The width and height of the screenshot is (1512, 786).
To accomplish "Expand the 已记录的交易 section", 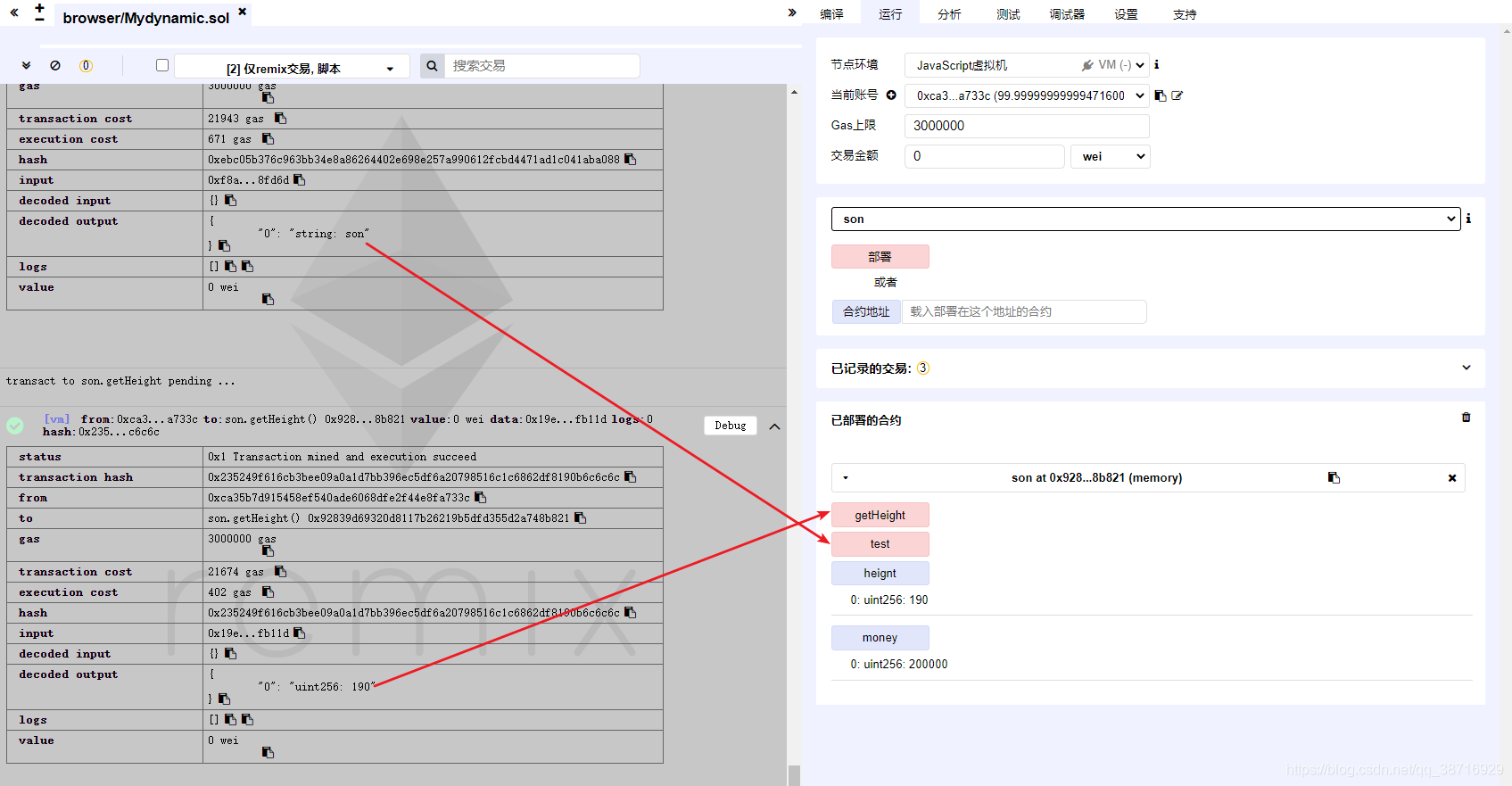I will coord(1467,368).
